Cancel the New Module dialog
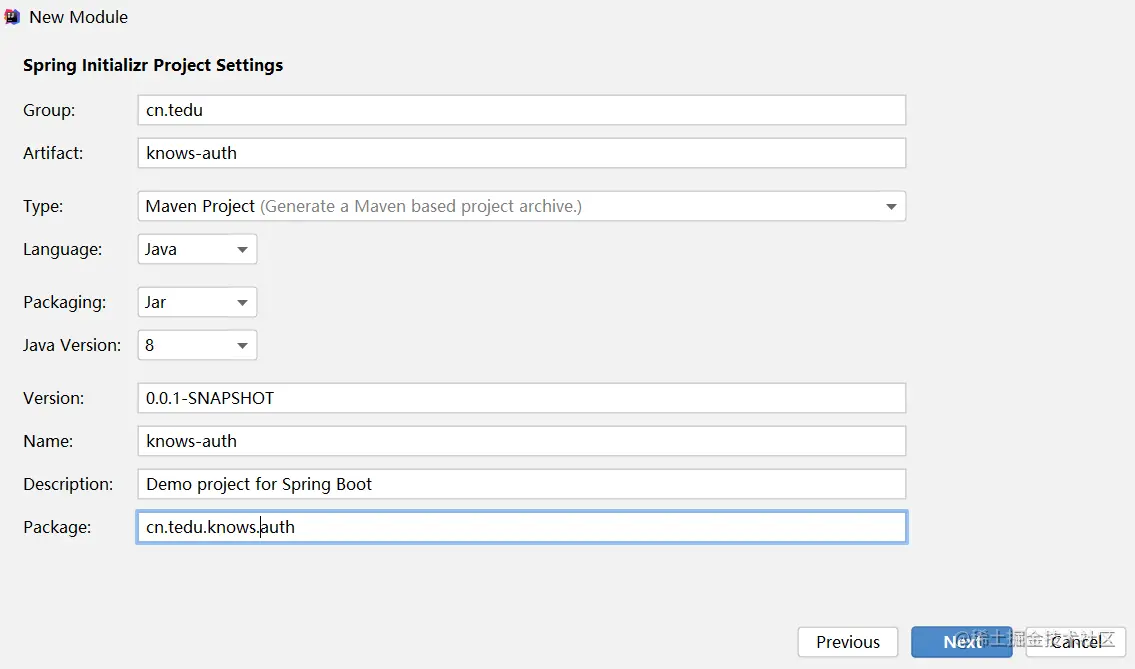The width and height of the screenshot is (1135, 669). coord(1076,642)
